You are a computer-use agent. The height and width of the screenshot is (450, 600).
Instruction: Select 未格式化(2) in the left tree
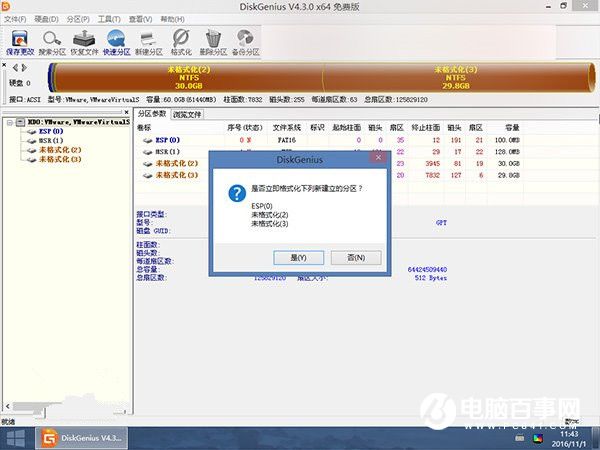[x=60, y=150]
